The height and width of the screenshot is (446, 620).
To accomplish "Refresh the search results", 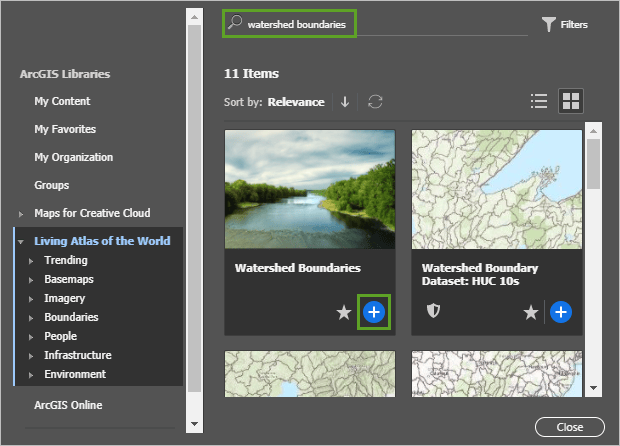I will [x=375, y=102].
